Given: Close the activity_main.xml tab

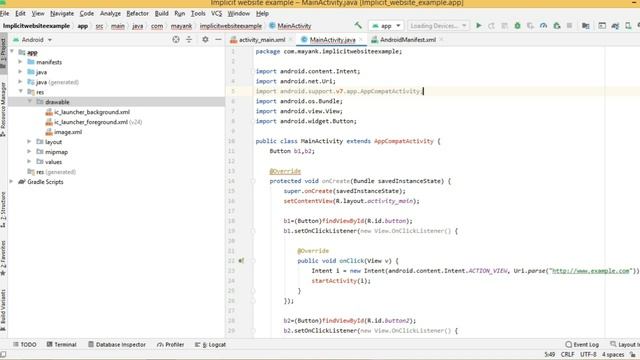Looking at the screenshot, I should pyautogui.click(x=291, y=40).
